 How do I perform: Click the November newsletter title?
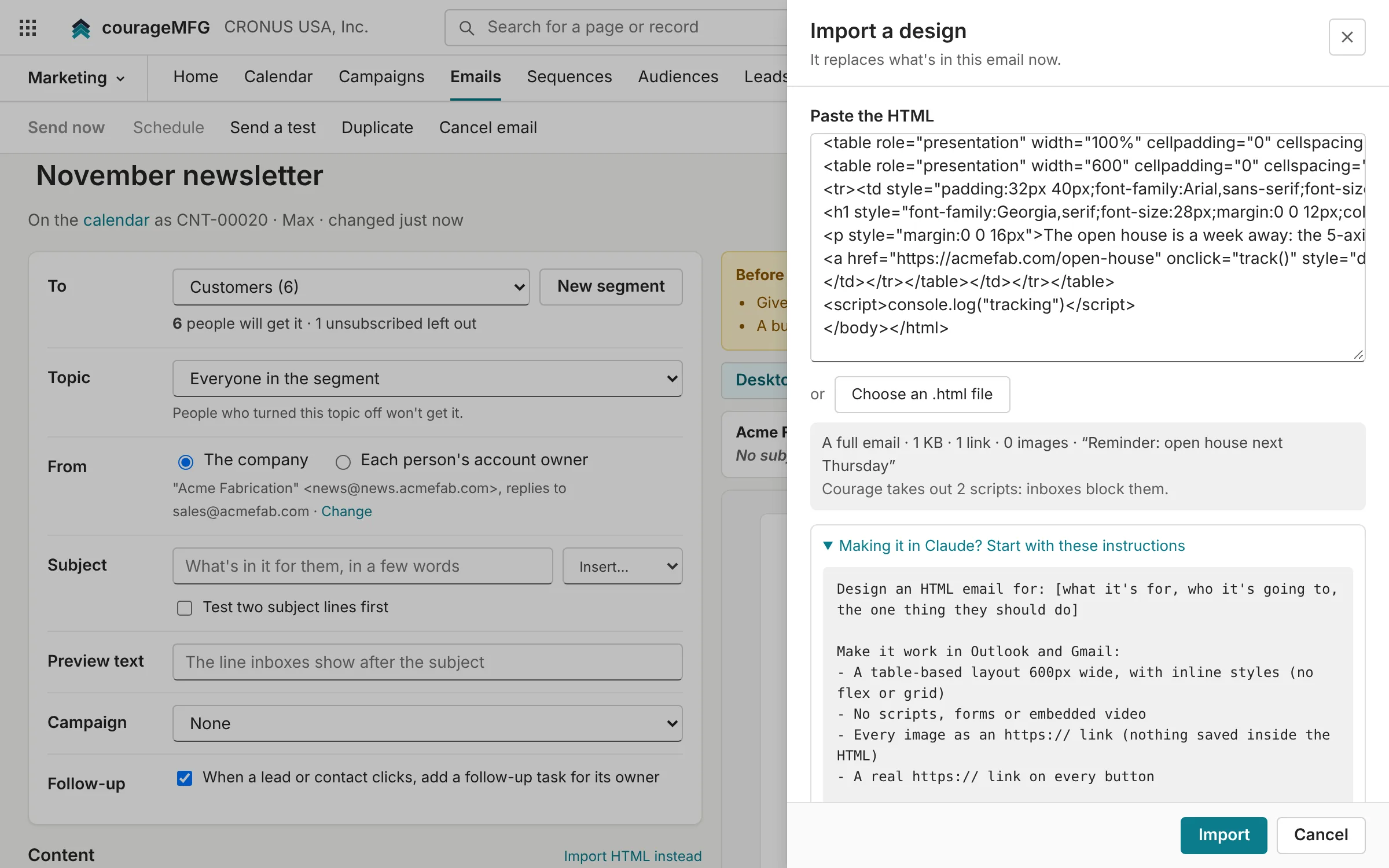click(179, 175)
